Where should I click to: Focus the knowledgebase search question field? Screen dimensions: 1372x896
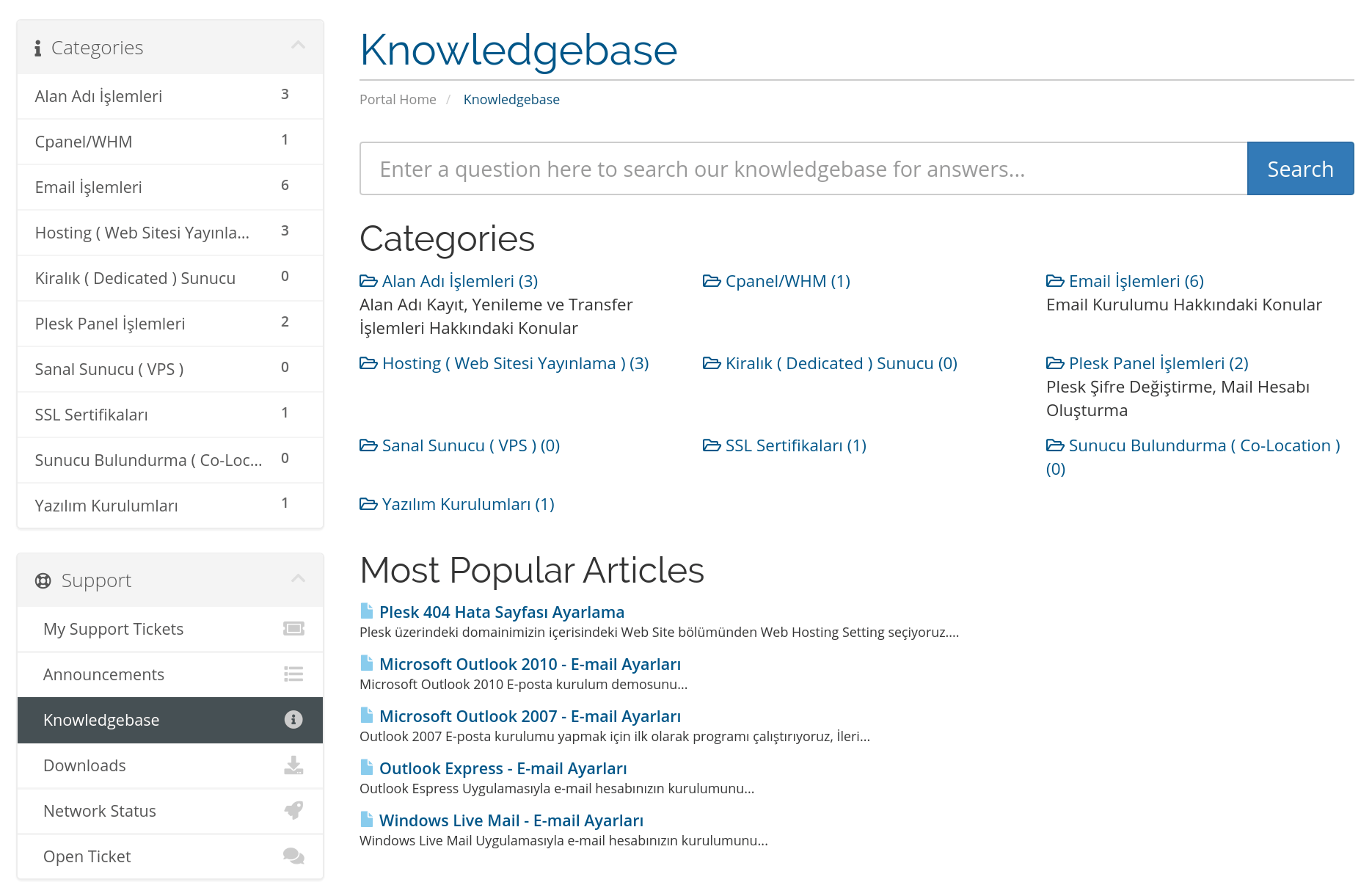[803, 169]
